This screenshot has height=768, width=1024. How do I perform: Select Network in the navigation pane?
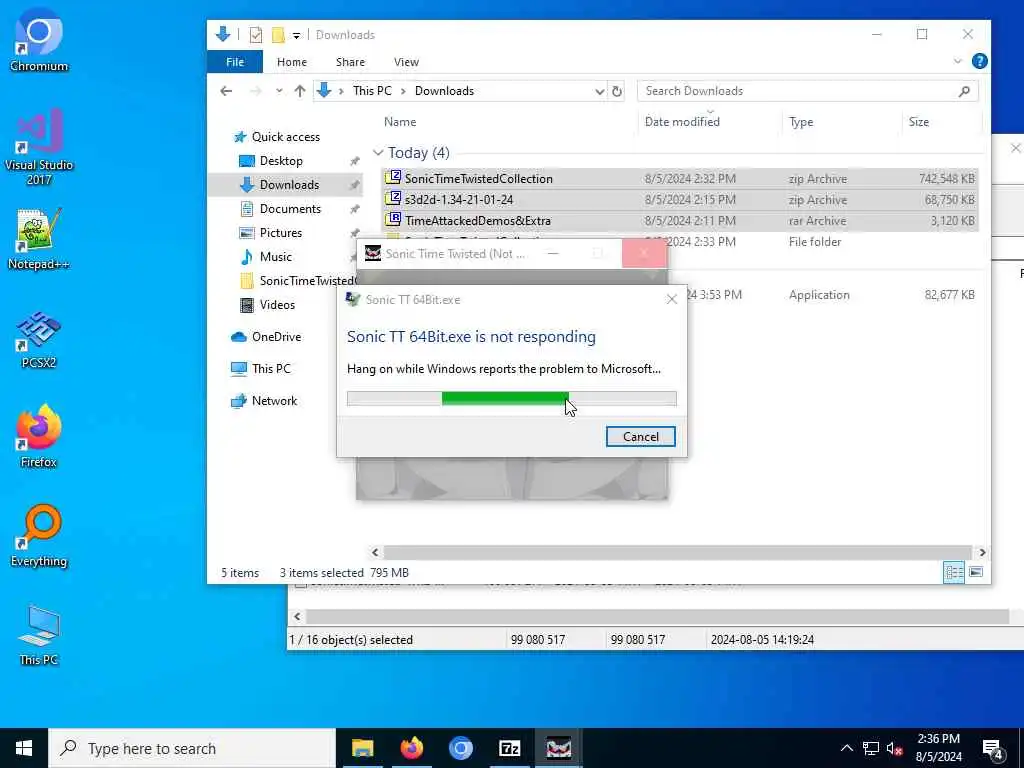coord(274,401)
